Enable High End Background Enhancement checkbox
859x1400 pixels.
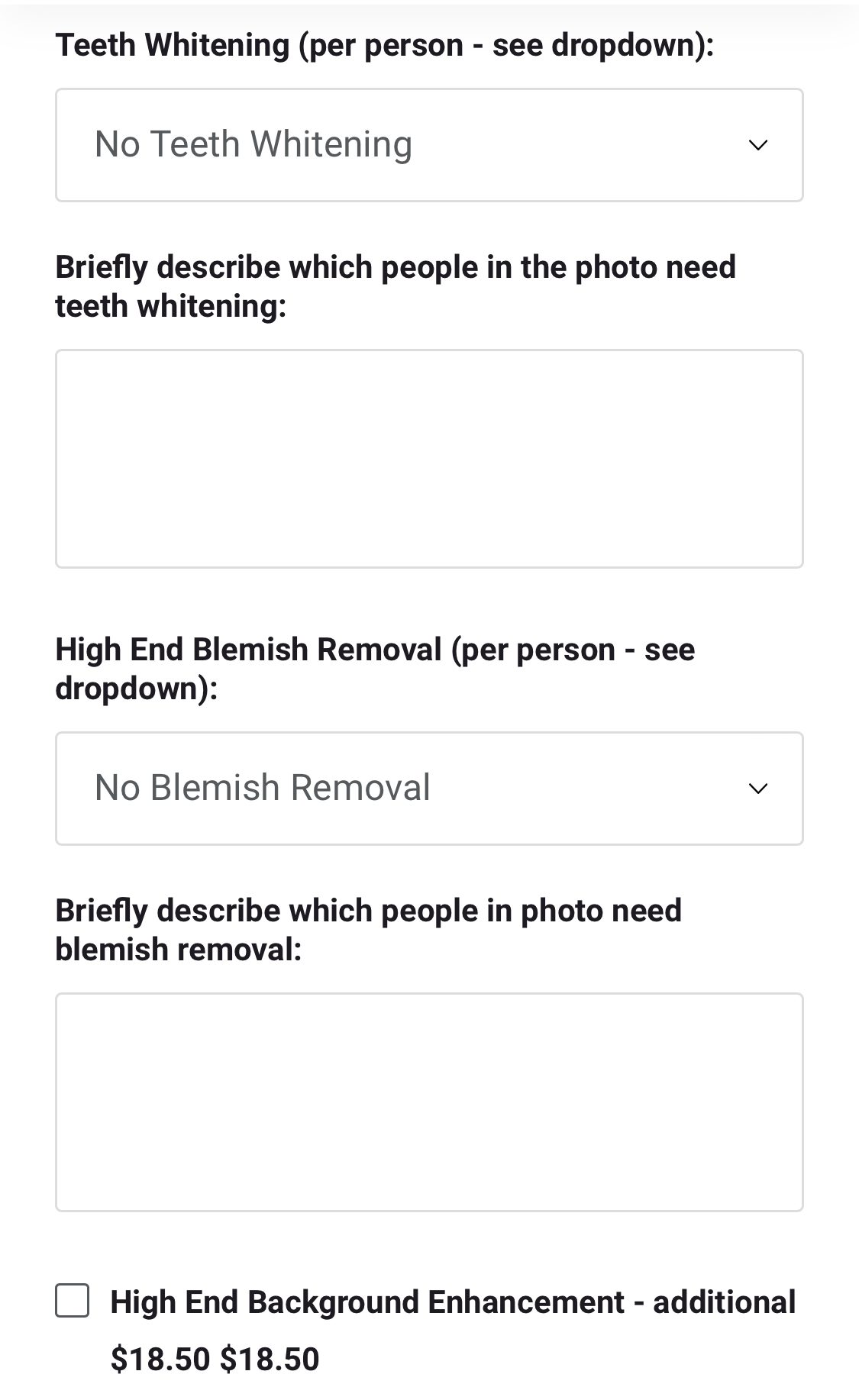click(73, 1301)
